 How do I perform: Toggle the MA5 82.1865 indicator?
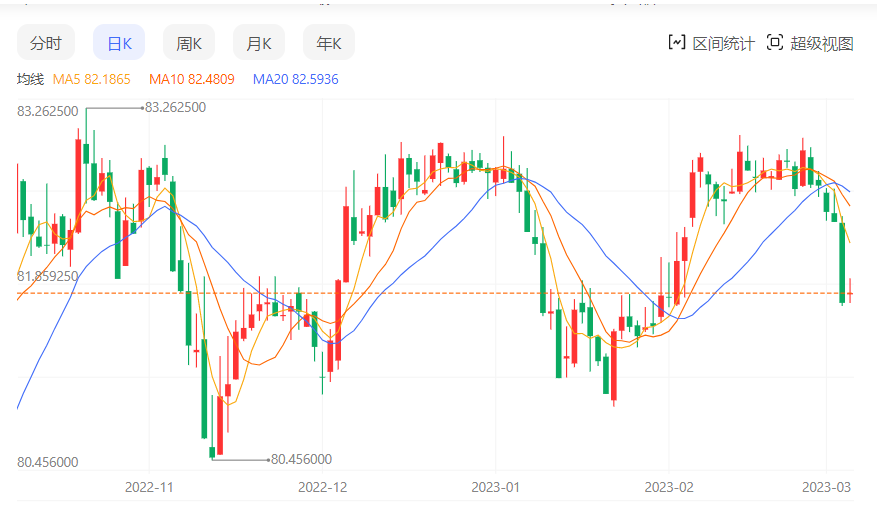(92, 79)
